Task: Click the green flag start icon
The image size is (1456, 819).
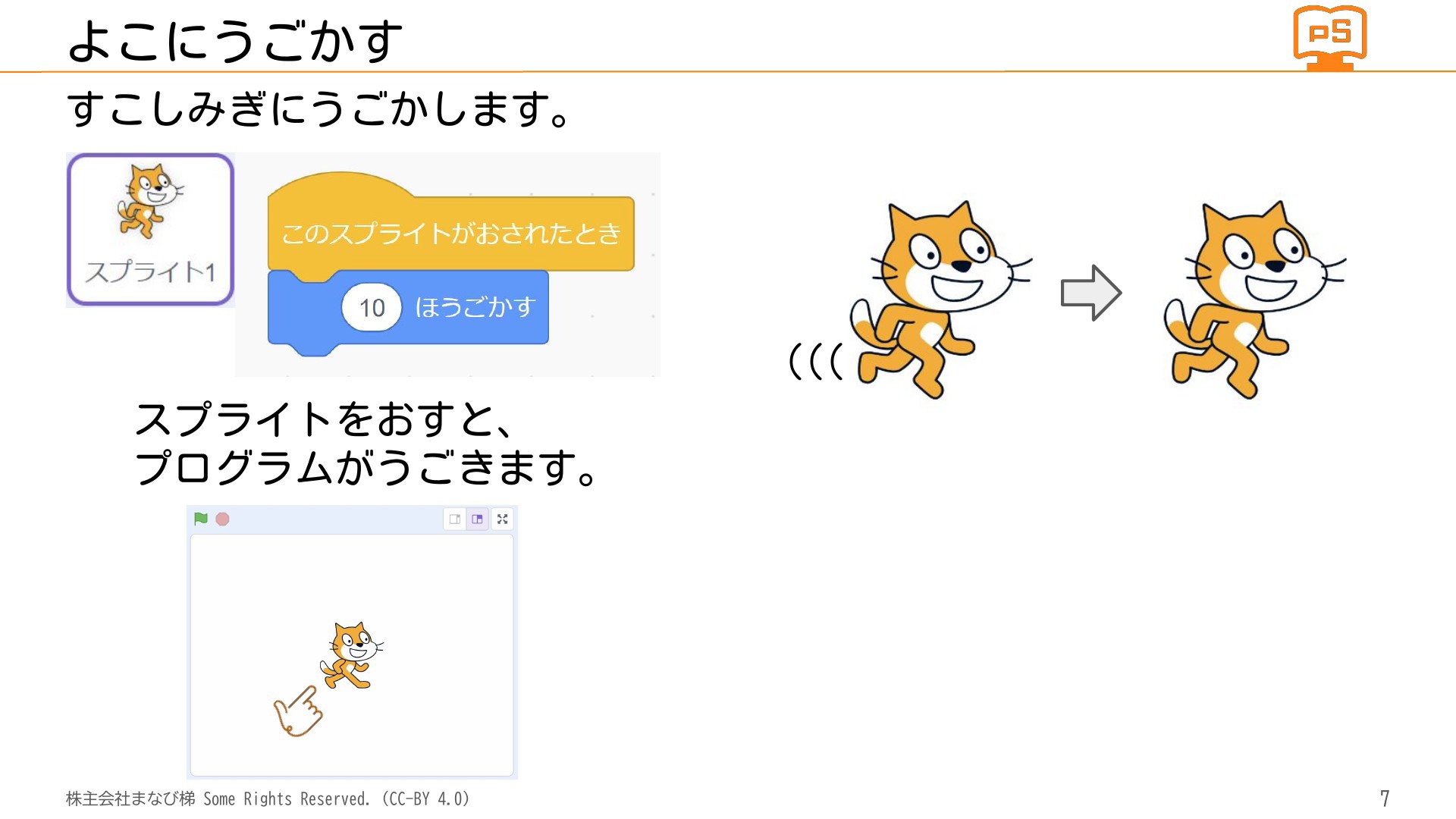Action: pos(201,519)
